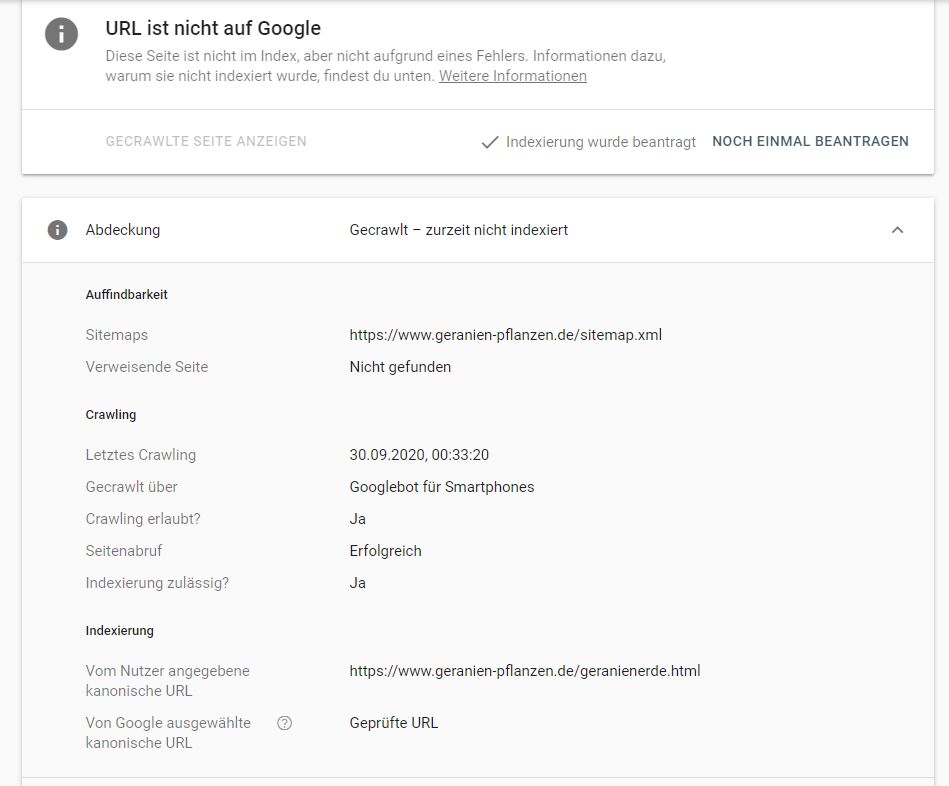Screen dimensions: 949x786
Task: Click the checkmark icon before "Indexierung wurde beantragt"
Action: coord(490,142)
